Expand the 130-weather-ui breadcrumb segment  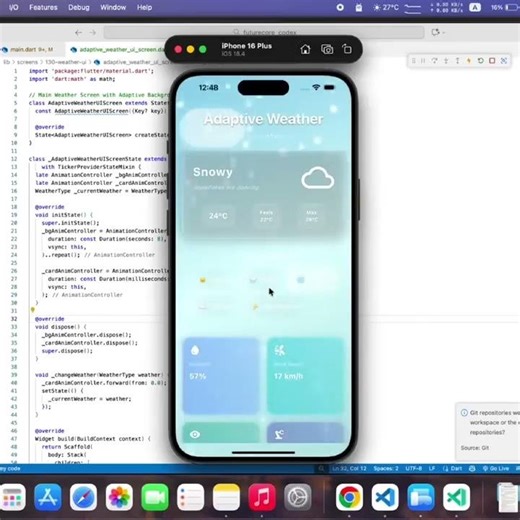point(65,62)
